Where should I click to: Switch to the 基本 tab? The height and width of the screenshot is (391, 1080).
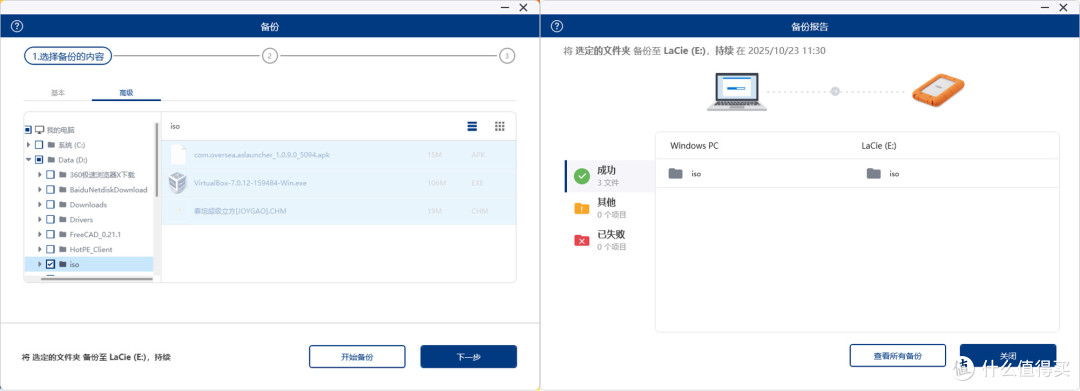58,92
